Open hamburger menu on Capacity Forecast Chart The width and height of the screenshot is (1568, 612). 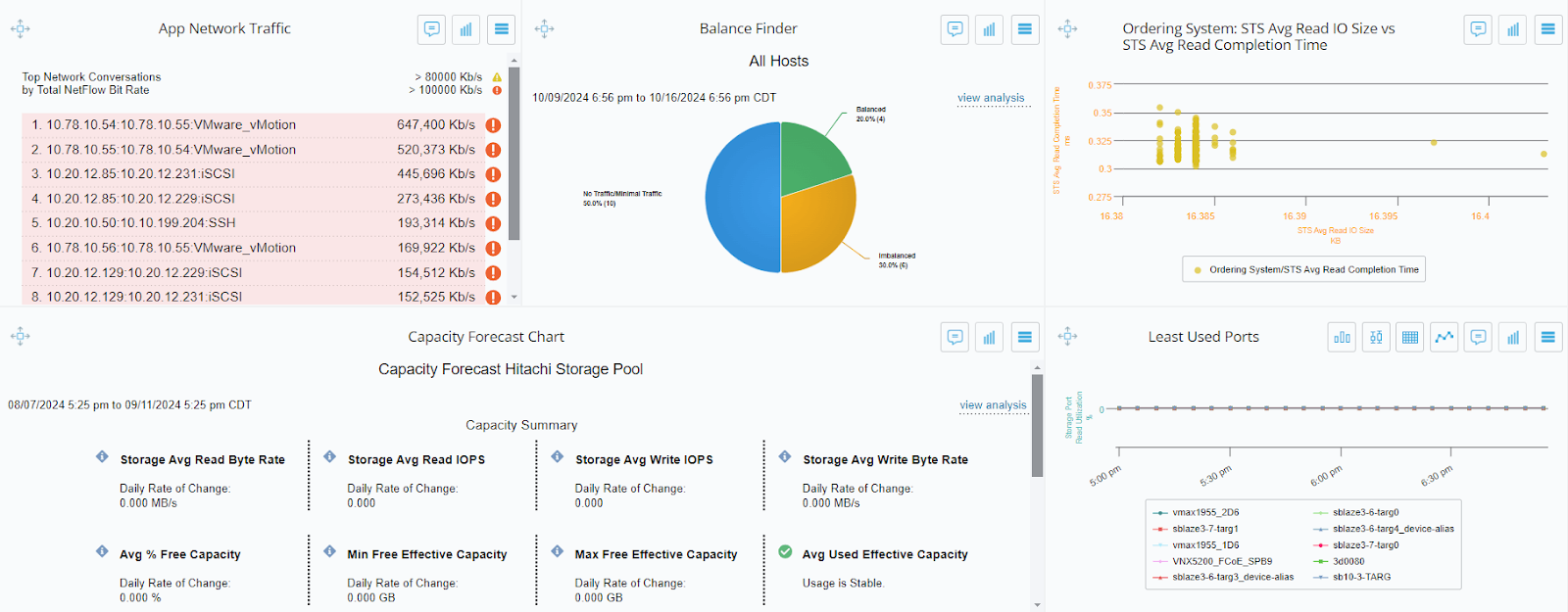pyautogui.click(x=1024, y=338)
